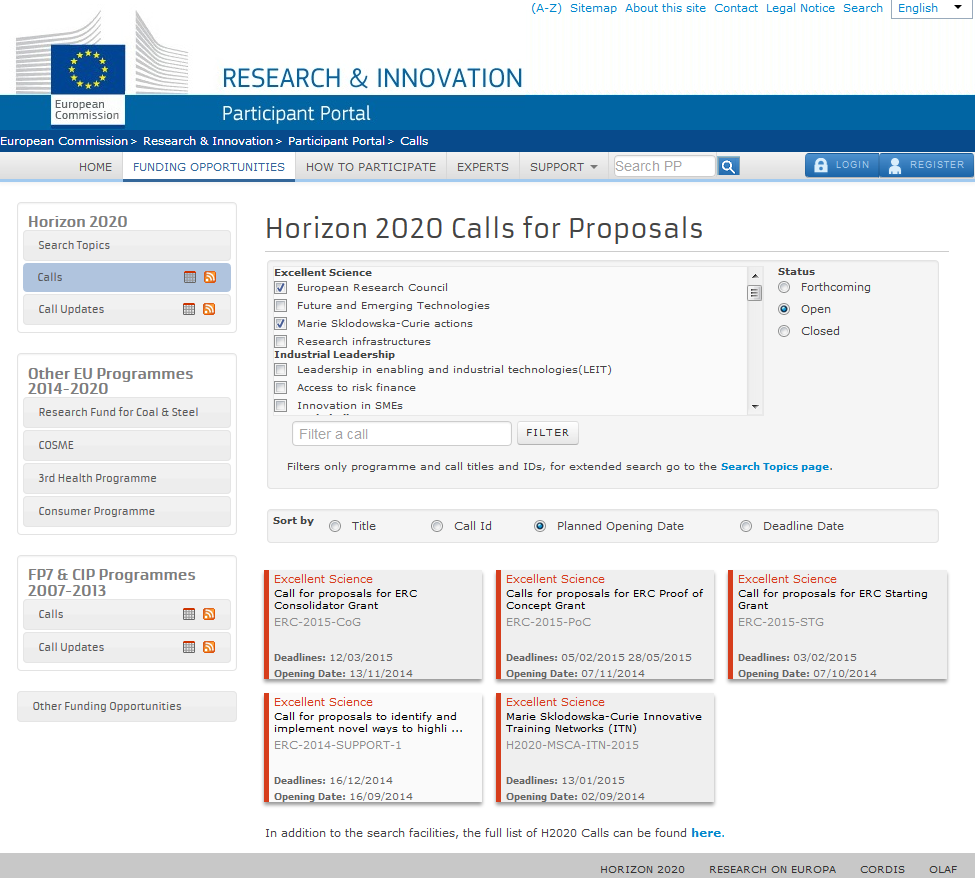Viewport: 975px width, 878px height.
Task: Open the FP7 & CIP Call Updates calendar icon
Action: [189, 647]
